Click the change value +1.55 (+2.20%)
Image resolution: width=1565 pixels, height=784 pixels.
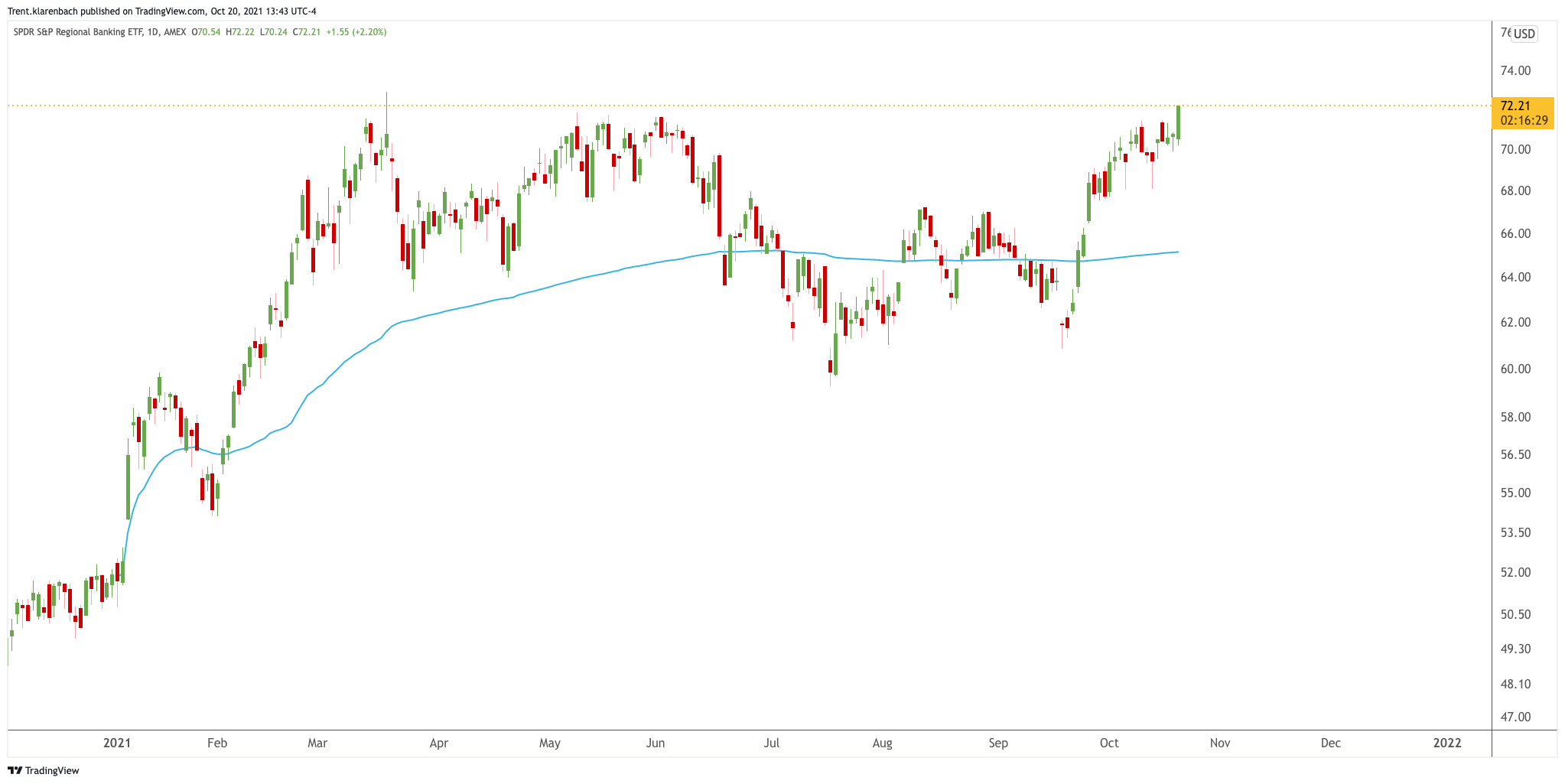pyautogui.click(x=356, y=32)
